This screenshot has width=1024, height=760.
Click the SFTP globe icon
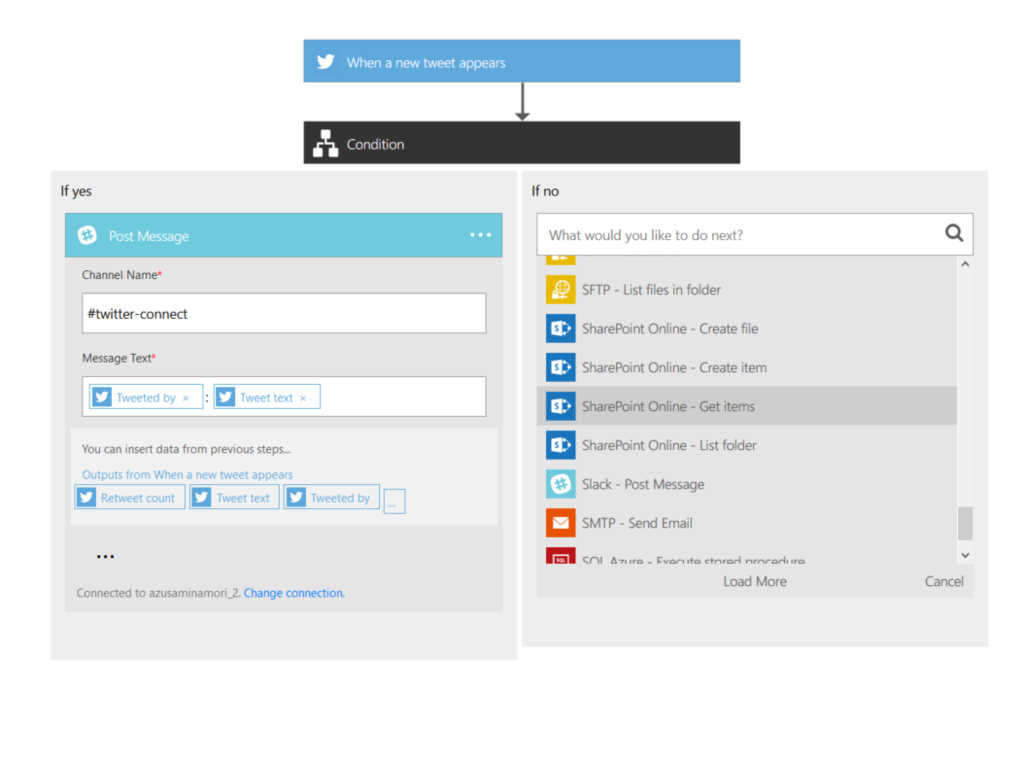560,289
